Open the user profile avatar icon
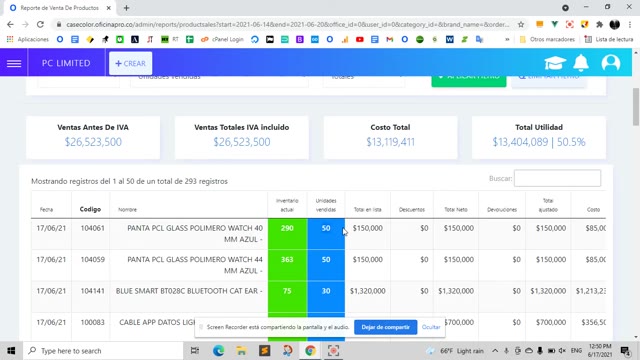This screenshot has height=360, width=640. click(611, 63)
